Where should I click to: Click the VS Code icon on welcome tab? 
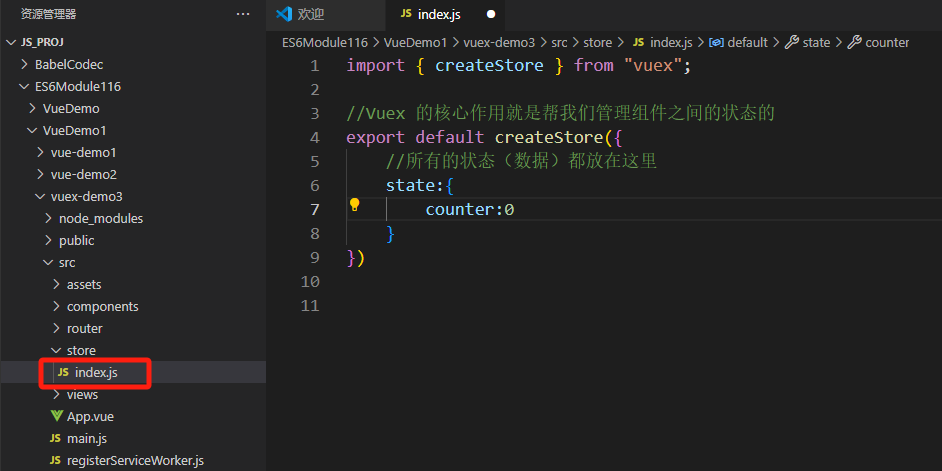pos(283,14)
